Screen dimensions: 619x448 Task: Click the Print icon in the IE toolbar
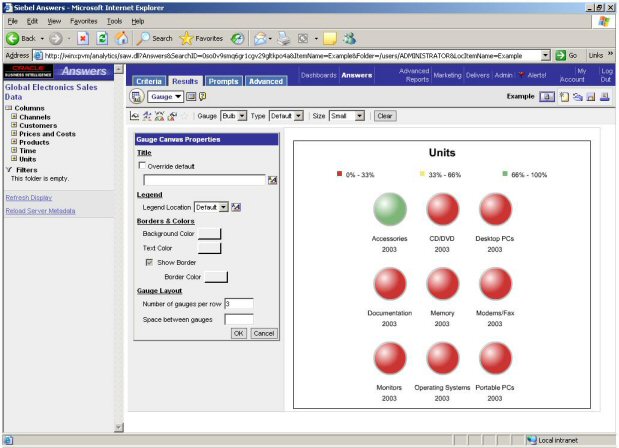283,38
